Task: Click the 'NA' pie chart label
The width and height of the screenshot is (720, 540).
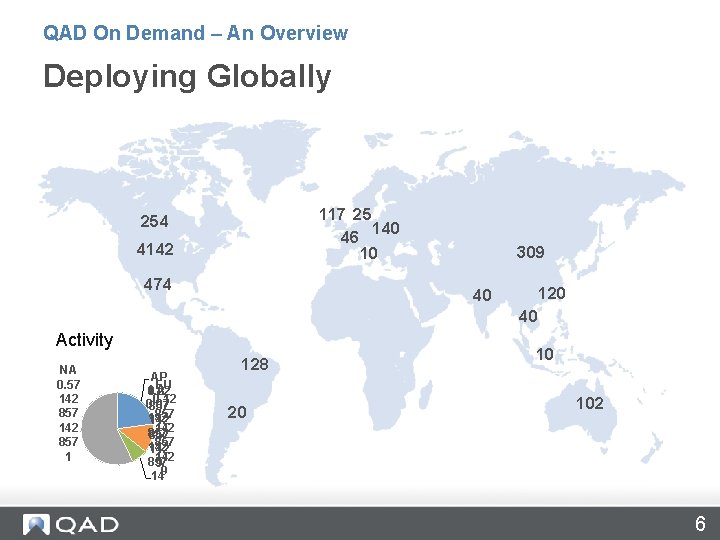Action: [68, 370]
